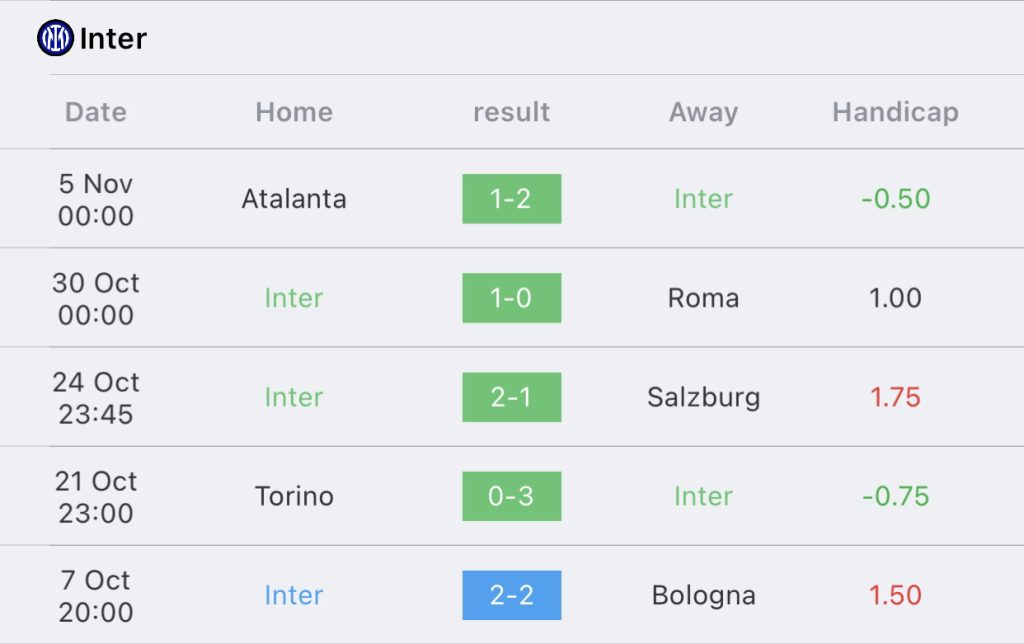Click the result column header
This screenshot has height=644, width=1024.
(511, 112)
